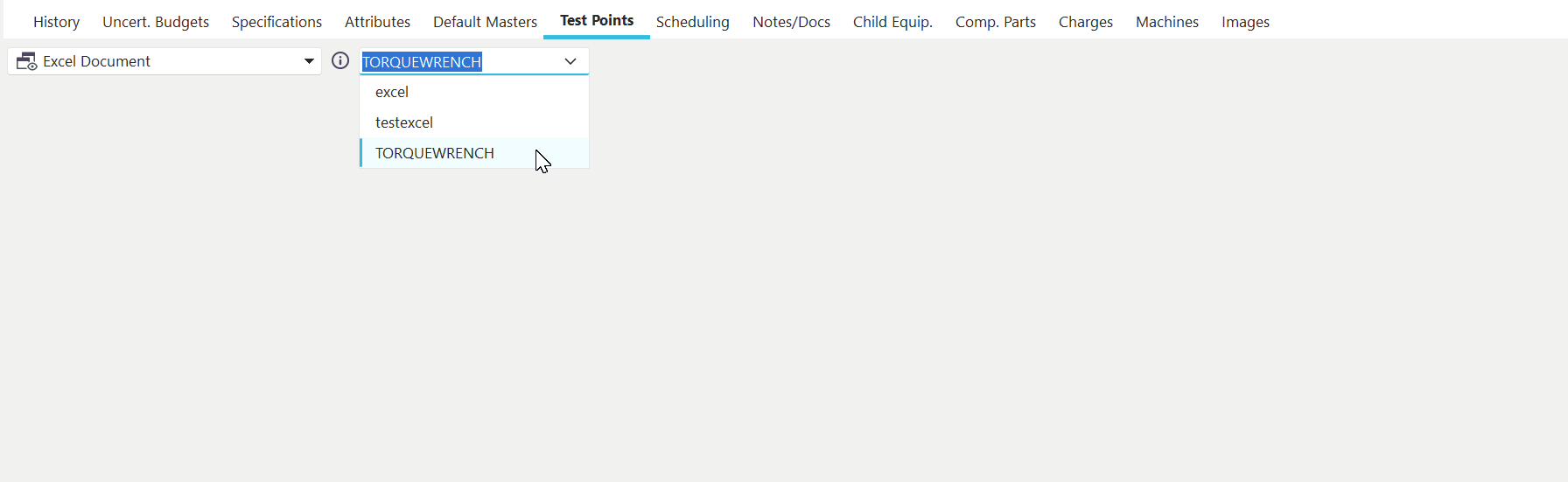1568x482 pixels.
Task: Go to the Attributes tab
Action: (377, 22)
